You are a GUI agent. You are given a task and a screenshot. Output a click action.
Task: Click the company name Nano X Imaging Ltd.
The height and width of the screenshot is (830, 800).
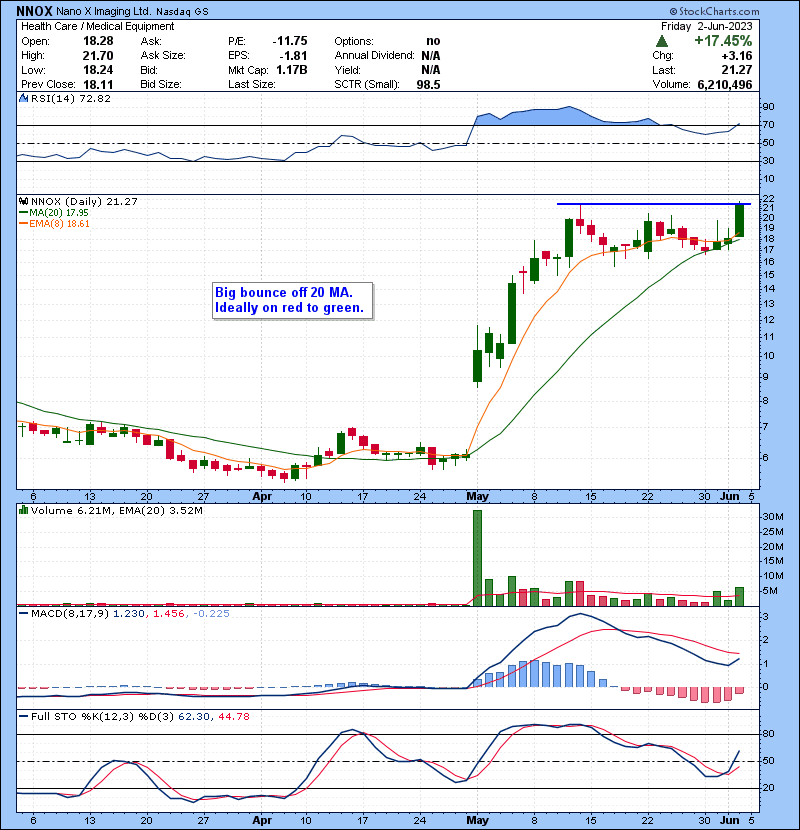104,11
